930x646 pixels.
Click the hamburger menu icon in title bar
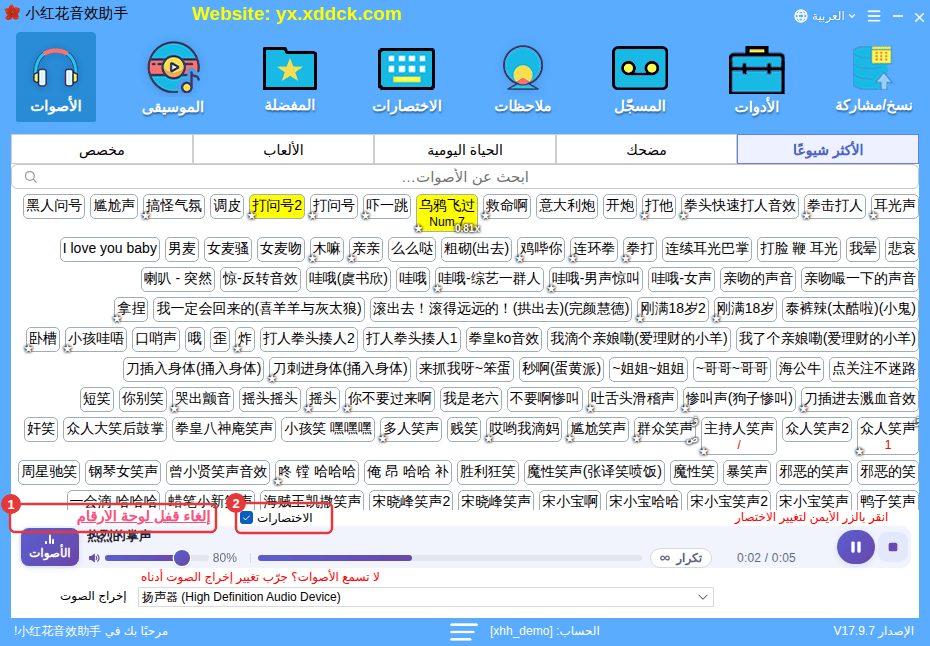point(874,16)
